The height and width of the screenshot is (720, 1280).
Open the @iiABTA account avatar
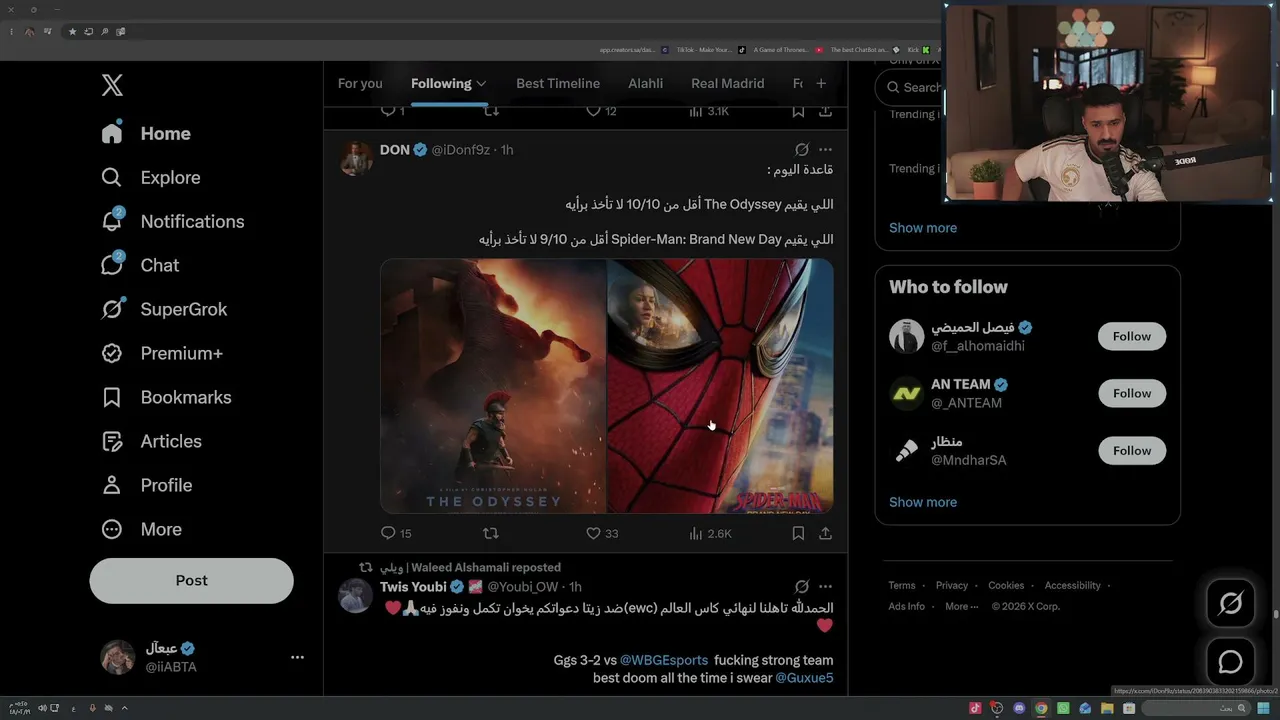(x=118, y=657)
